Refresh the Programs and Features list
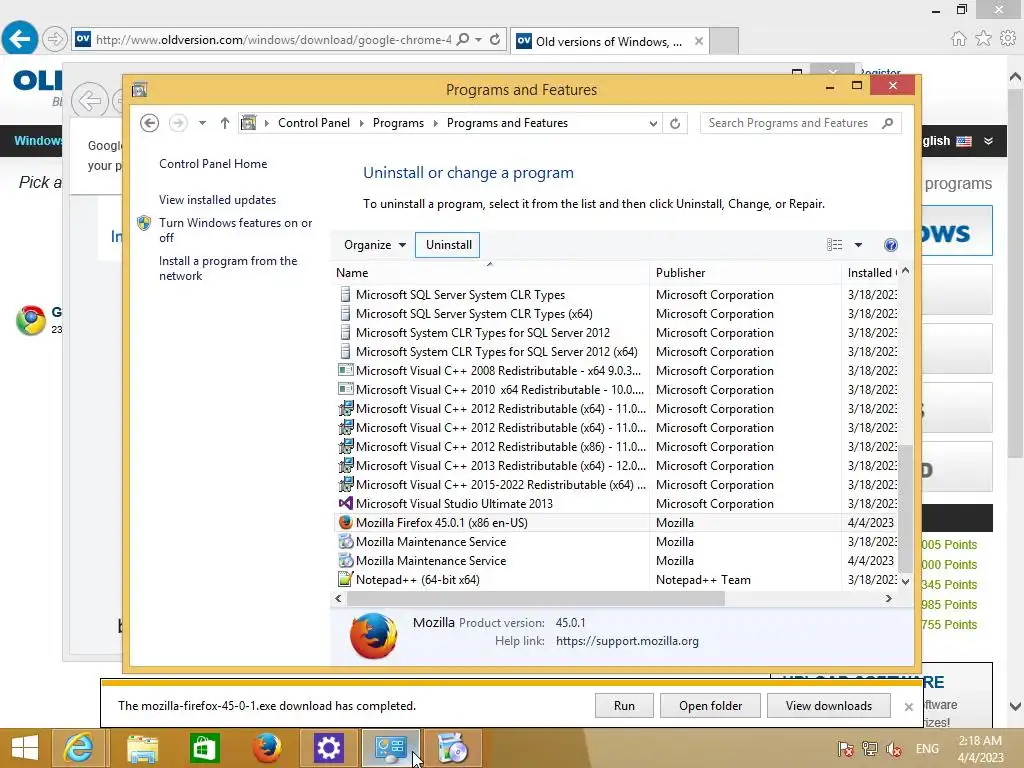1024x768 pixels. click(675, 123)
